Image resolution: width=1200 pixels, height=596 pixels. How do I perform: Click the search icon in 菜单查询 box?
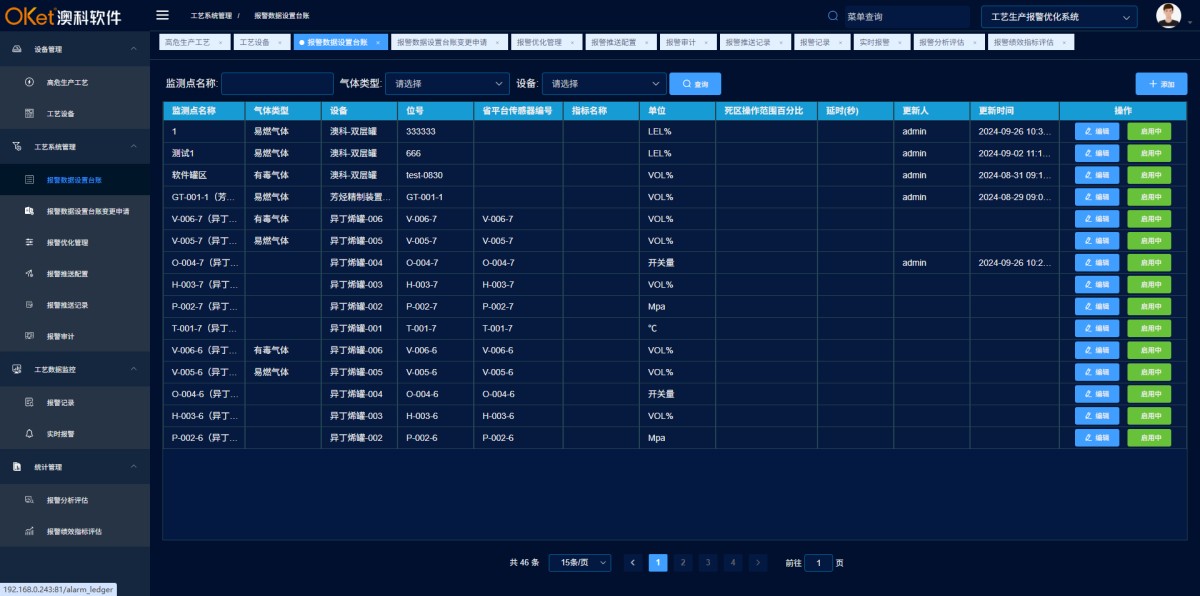[x=832, y=15]
